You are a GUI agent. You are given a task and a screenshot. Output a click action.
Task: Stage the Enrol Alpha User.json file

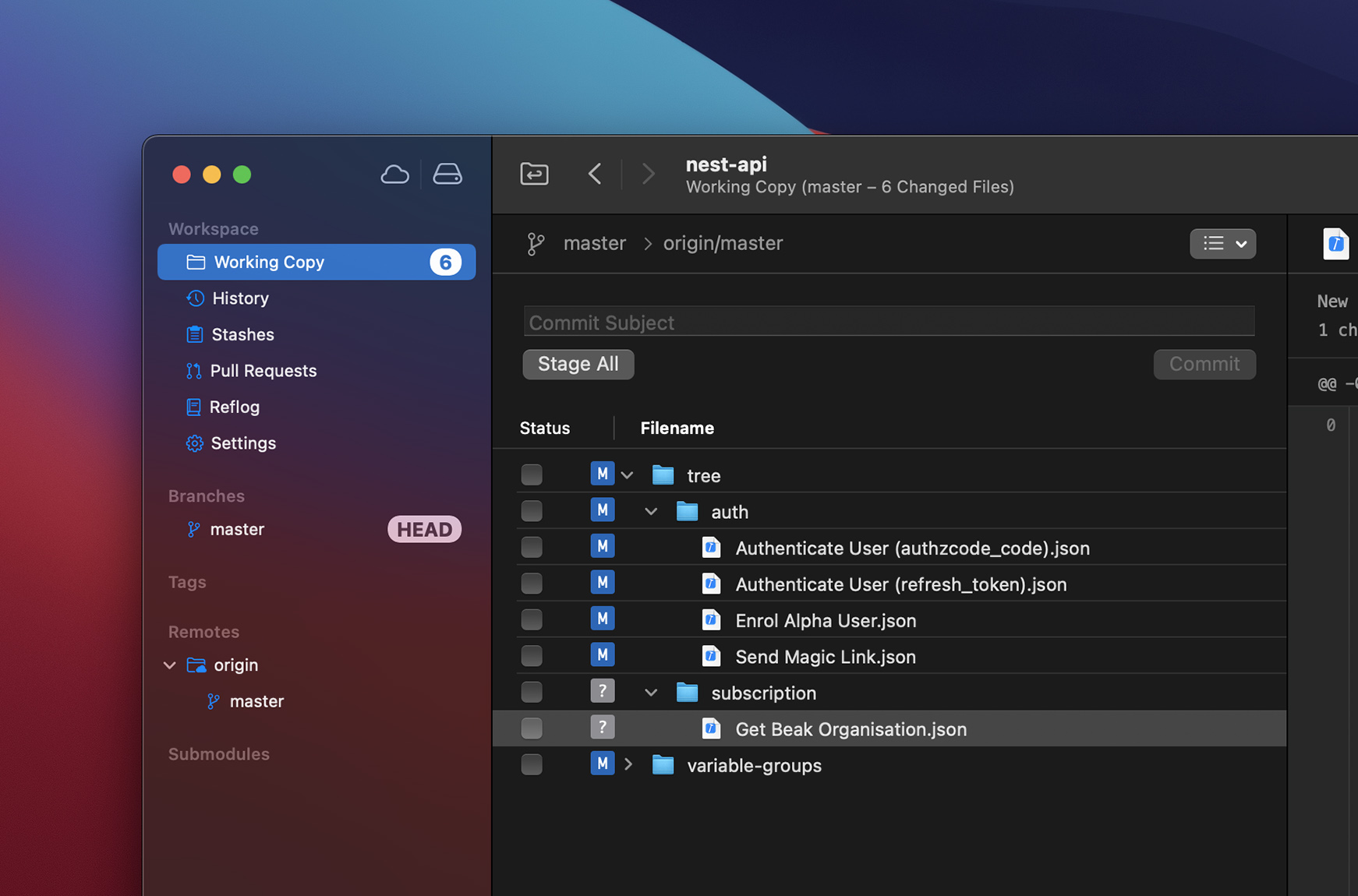532,619
